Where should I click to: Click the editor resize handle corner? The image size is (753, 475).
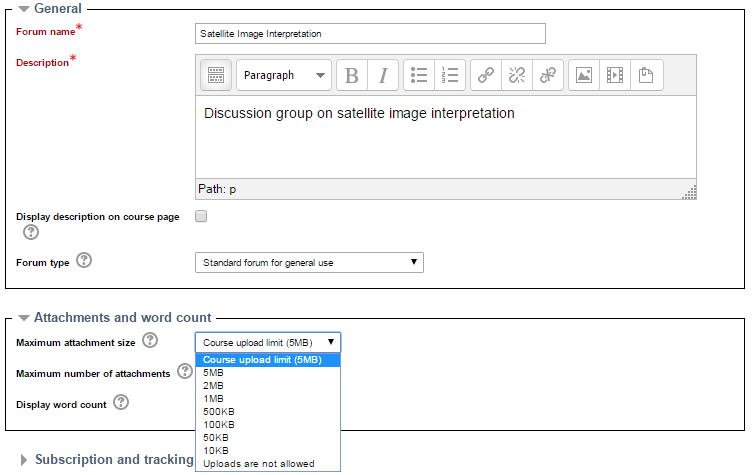click(690, 193)
